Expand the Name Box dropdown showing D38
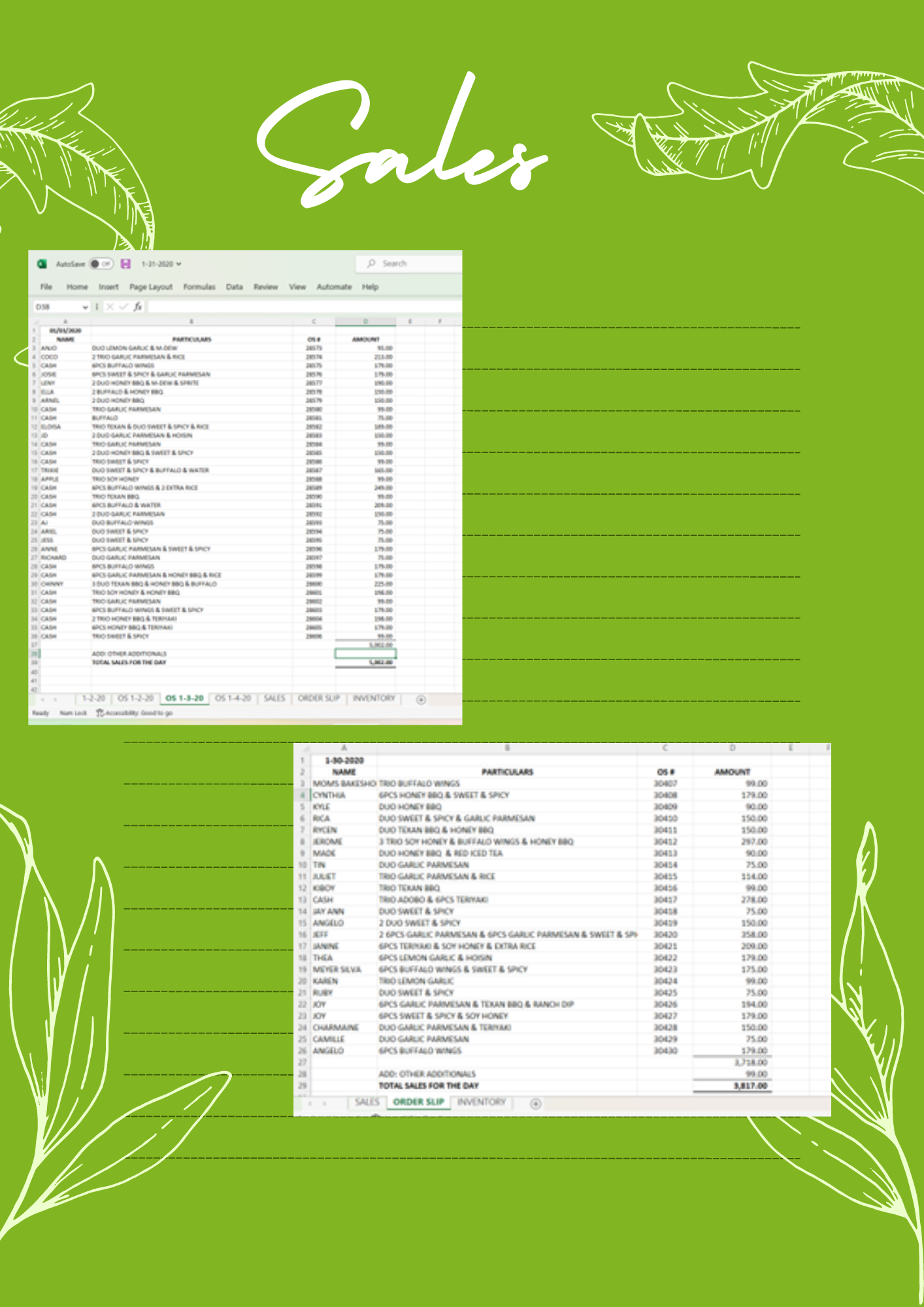The image size is (924, 1307). pyautogui.click(x=85, y=306)
